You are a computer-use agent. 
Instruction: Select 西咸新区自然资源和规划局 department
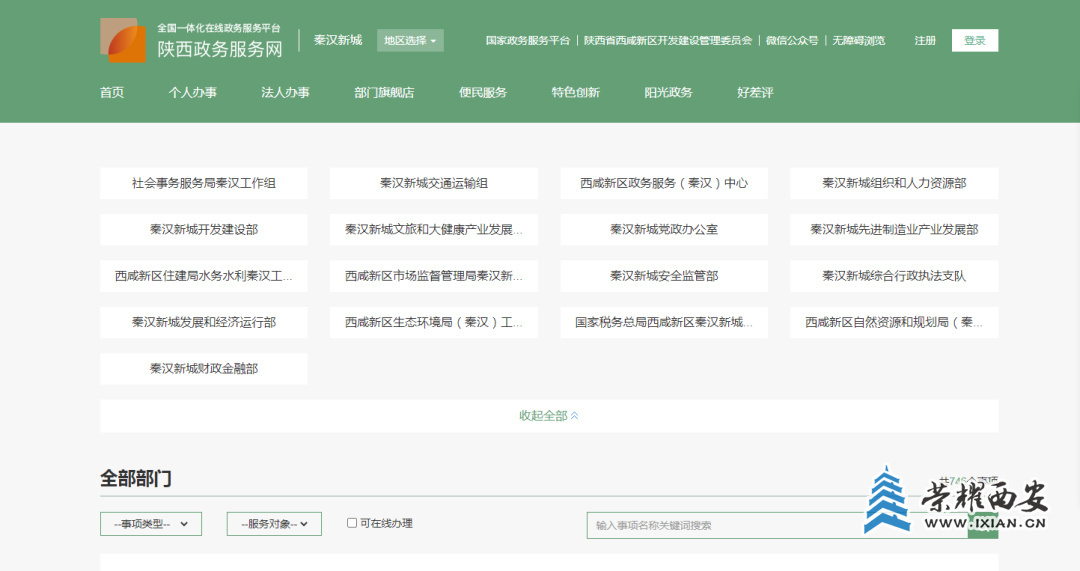(x=894, y=322)
